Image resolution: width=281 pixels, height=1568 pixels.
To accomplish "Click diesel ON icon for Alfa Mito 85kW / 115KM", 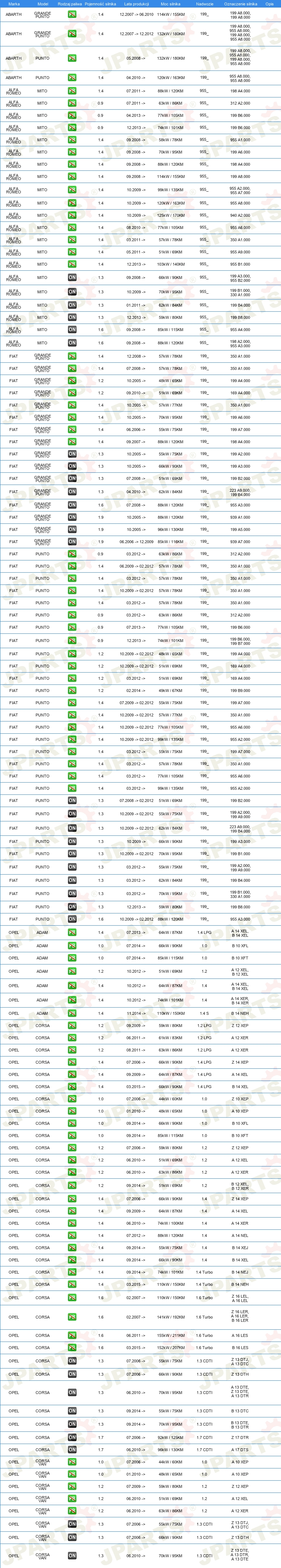I will click(72, 330).
